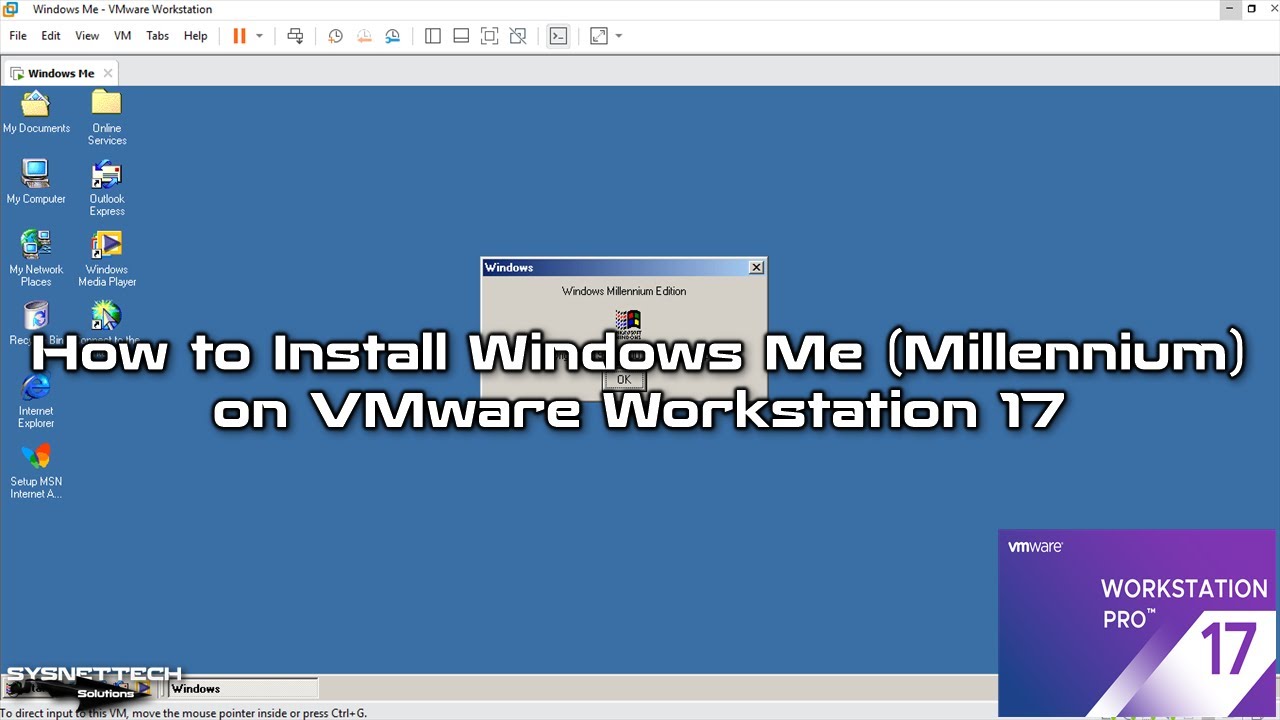
Task: Restore down the VMware Workstation window
Action: 1251,9
